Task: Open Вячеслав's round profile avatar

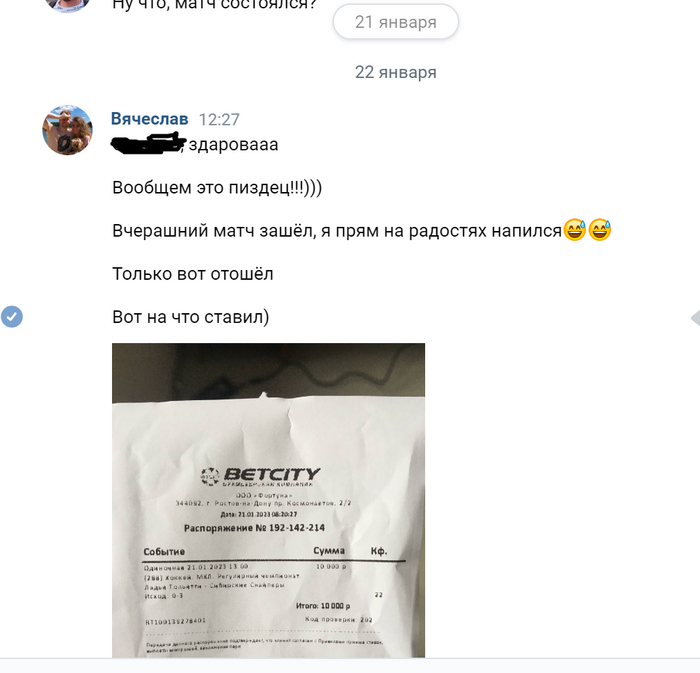Action: coord(67,130)
